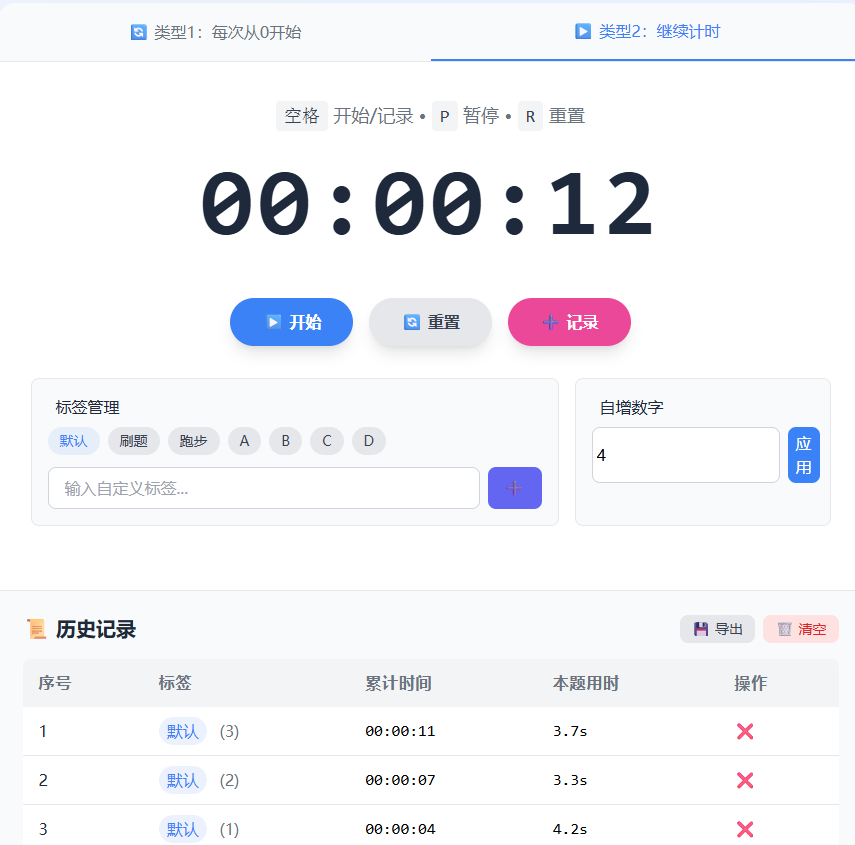Select the A tag chip
The width and height of the screenshot is (855, 845).
point(244,441)
